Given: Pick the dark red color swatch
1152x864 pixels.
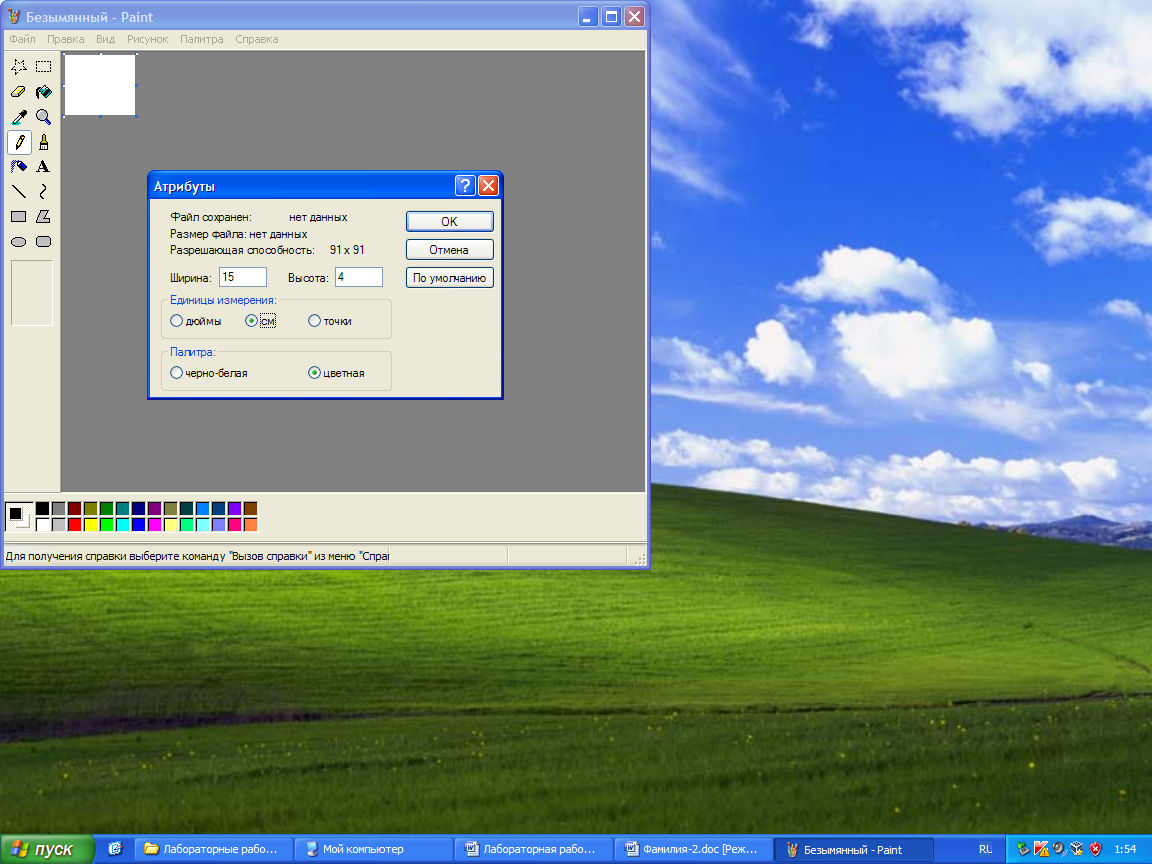Looking at the screenshot, I should point(74,508).
